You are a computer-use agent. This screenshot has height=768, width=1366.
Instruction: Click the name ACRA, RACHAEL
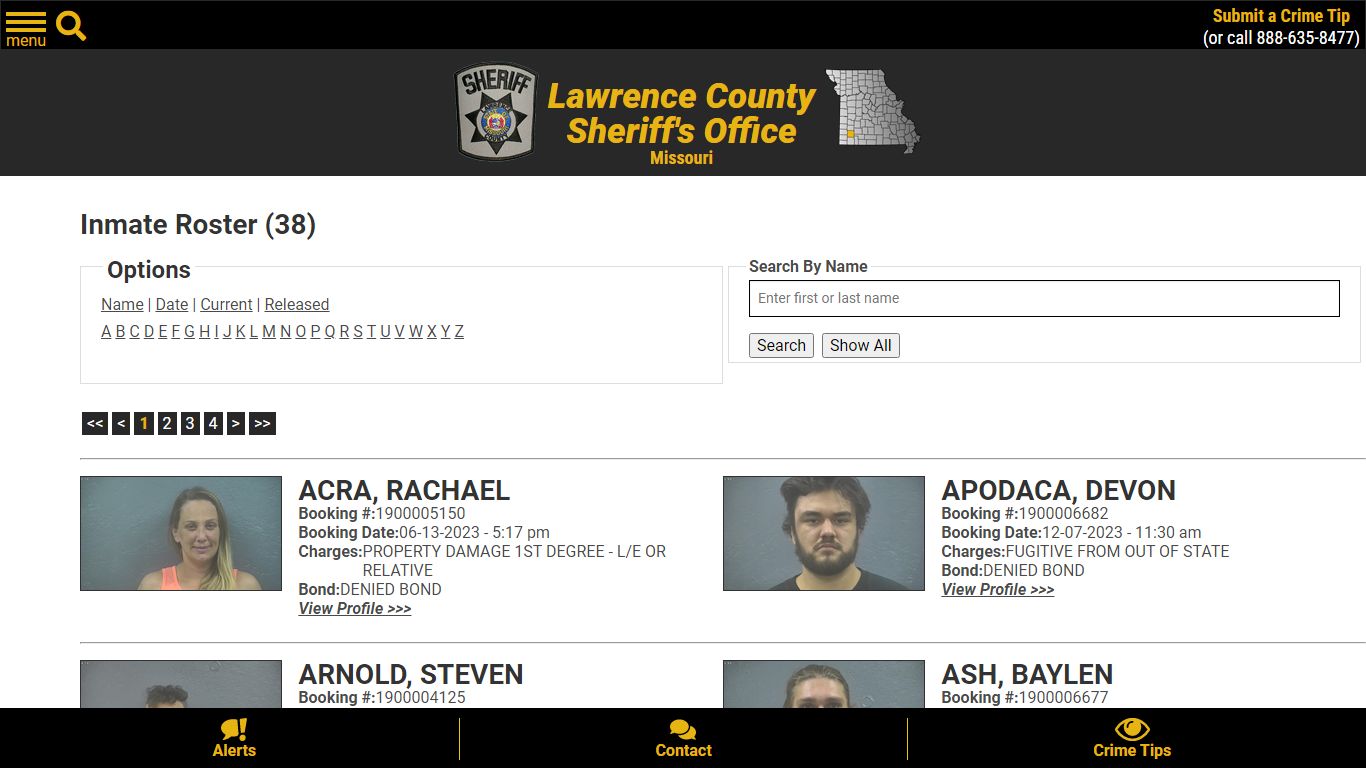(x=404, y=490)
